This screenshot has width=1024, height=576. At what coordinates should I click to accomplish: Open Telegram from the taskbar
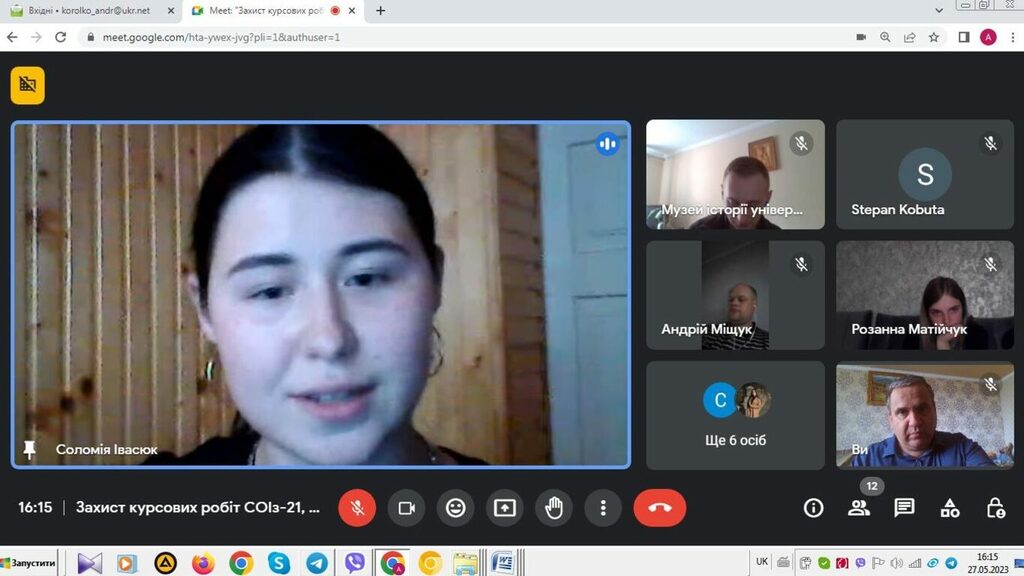(317, 563)
